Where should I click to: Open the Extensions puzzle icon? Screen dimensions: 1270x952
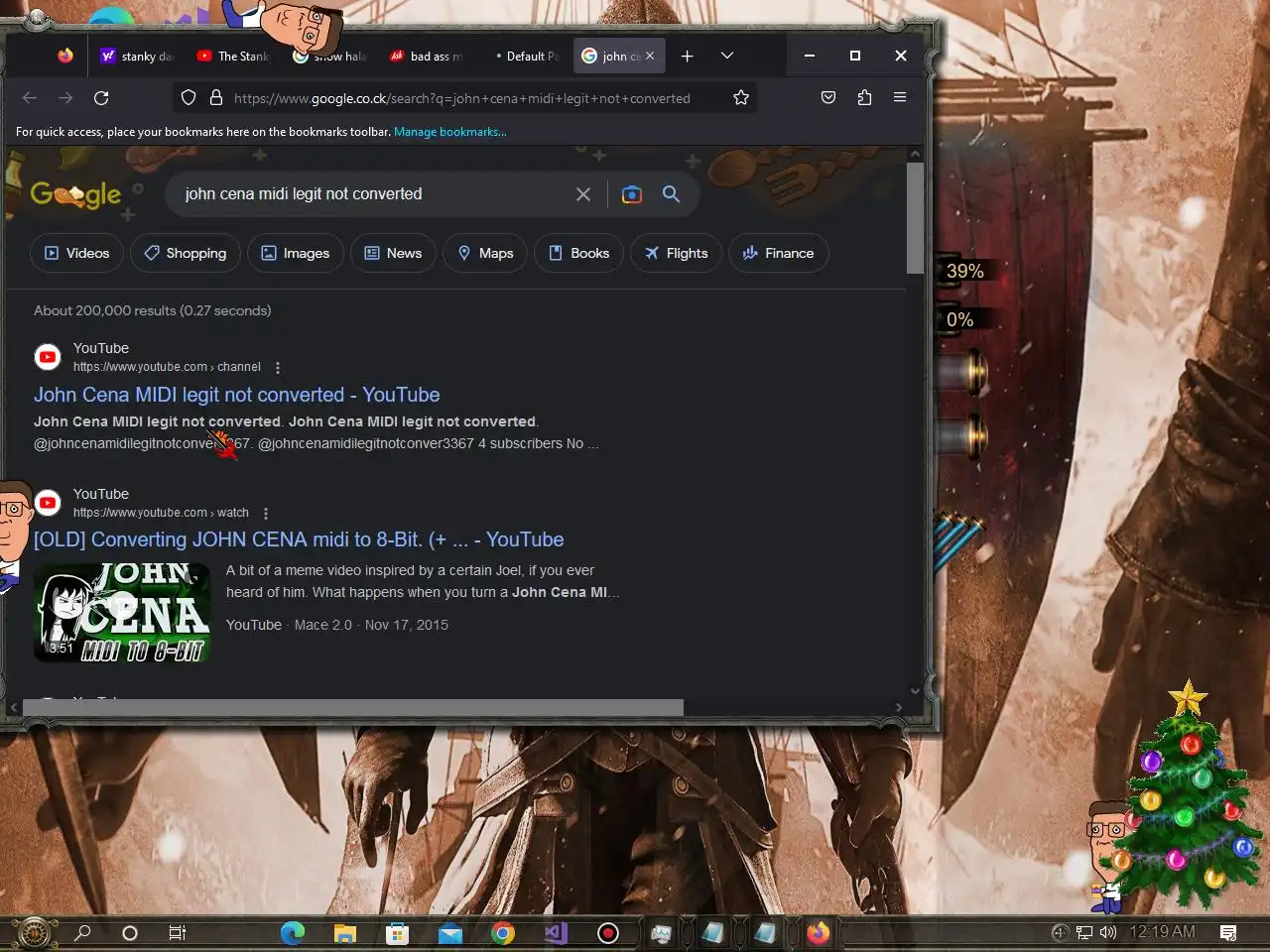864,98
